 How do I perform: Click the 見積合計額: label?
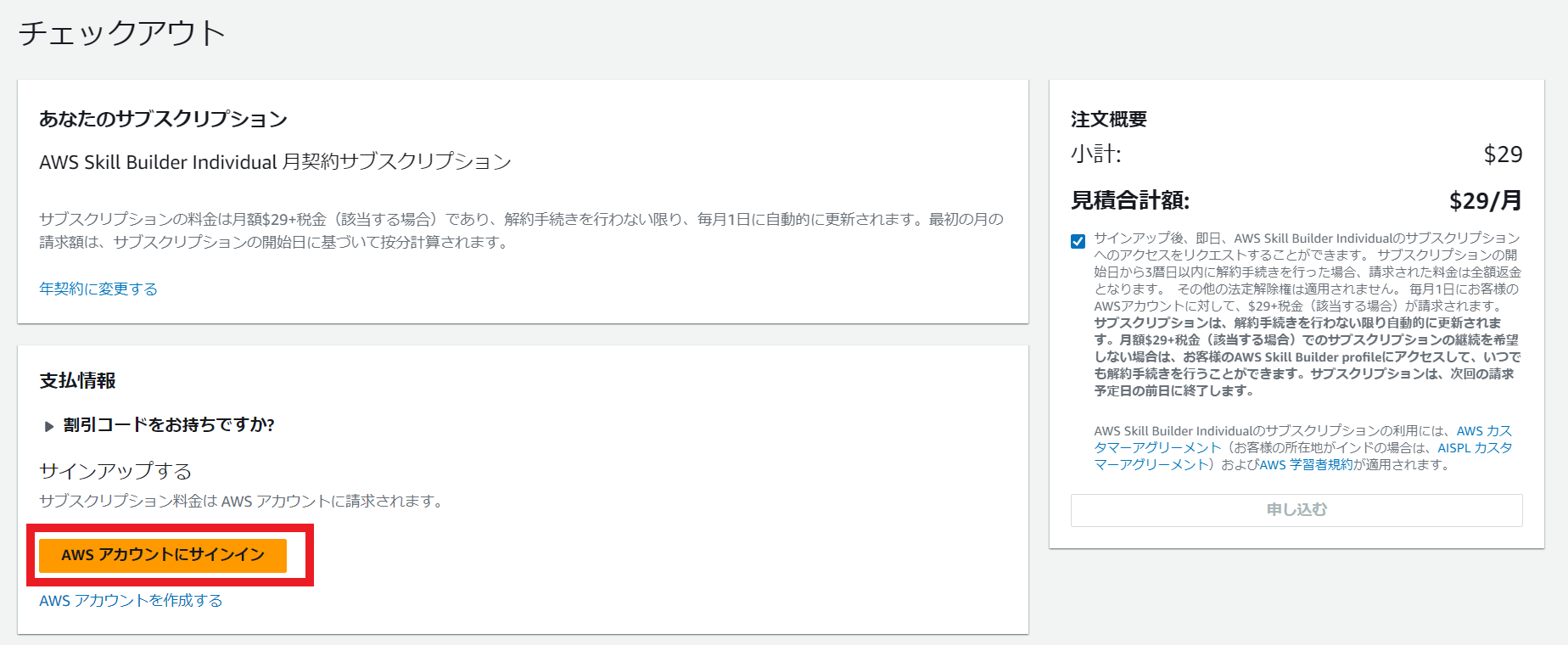coord(1130,200)
